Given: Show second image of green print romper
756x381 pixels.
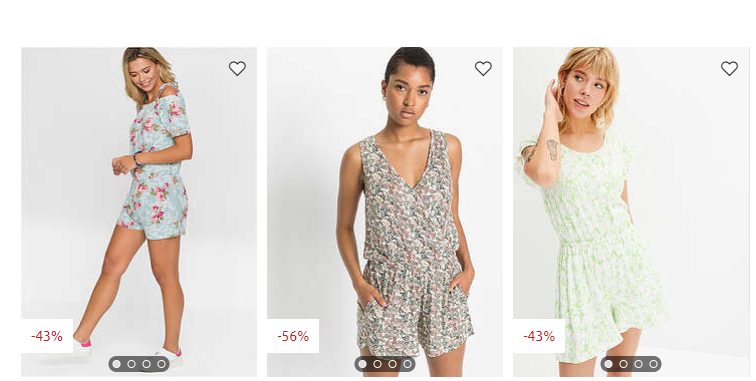Looking at the screenshot, I should (623, 364).
